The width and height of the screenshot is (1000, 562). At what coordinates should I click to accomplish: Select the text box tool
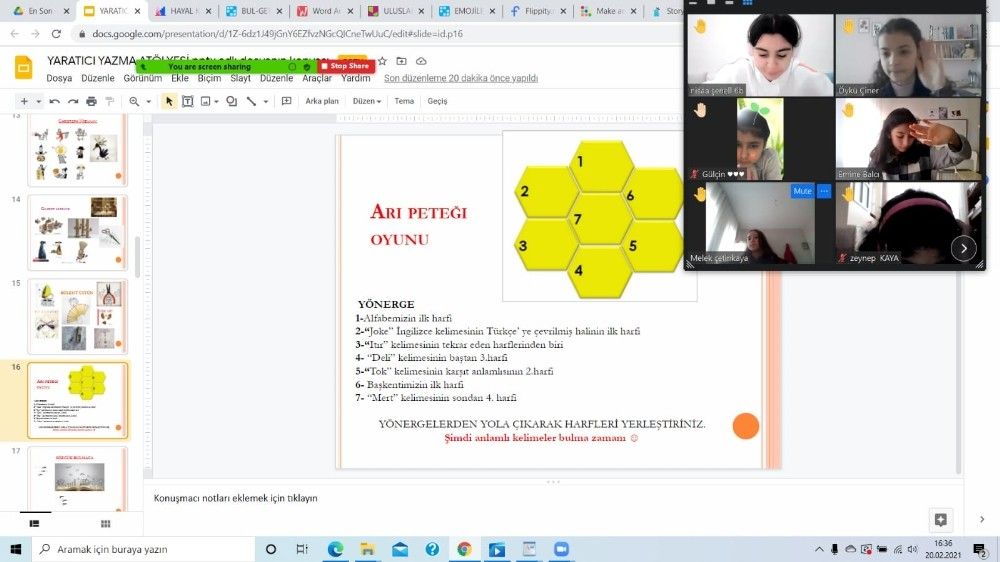pyautogui.click(x=187, y=101)
